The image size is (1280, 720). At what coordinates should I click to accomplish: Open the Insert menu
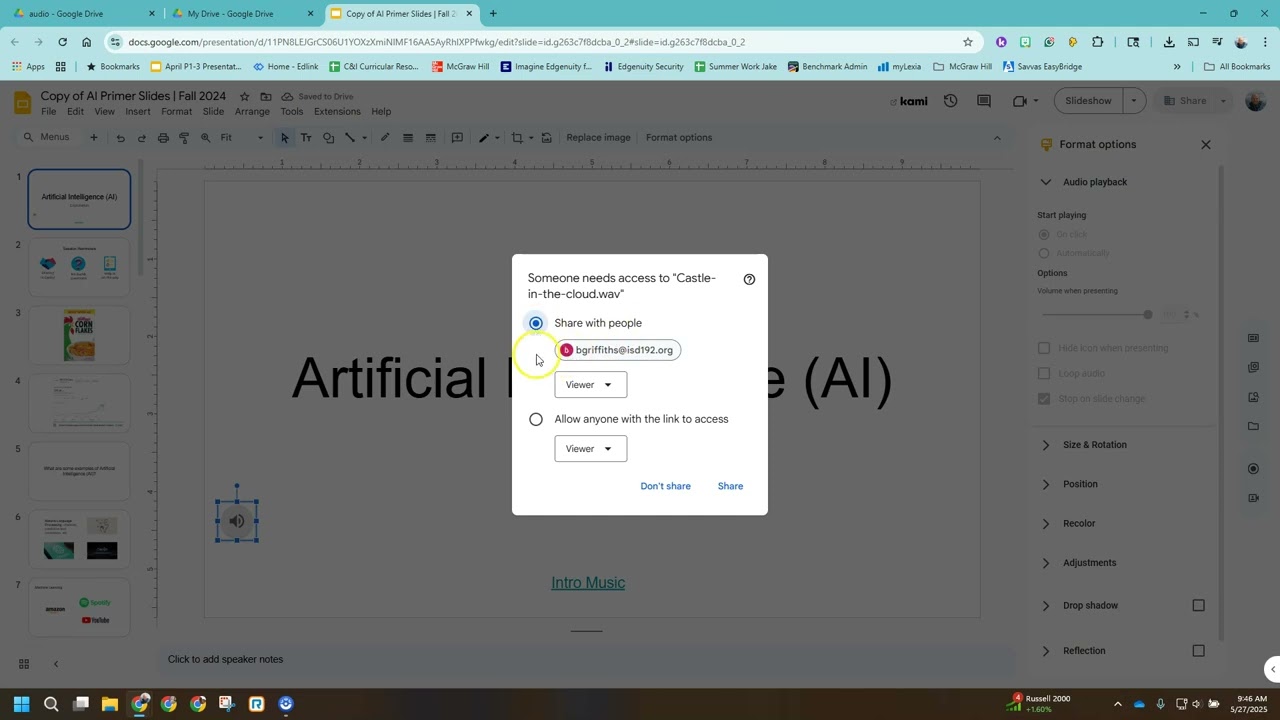[138, 112]
